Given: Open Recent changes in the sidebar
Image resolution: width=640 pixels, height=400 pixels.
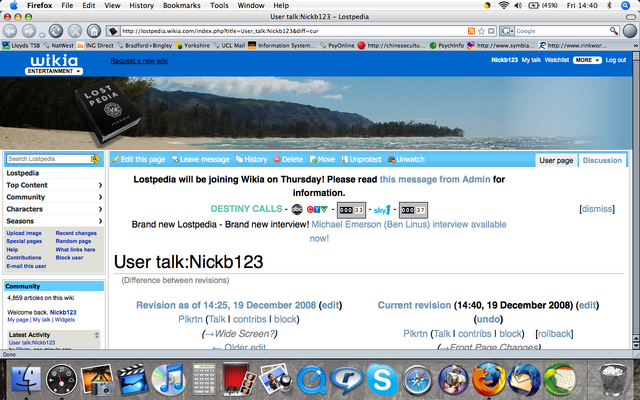Looking at the screenshot, I should (x=76, y=233).
